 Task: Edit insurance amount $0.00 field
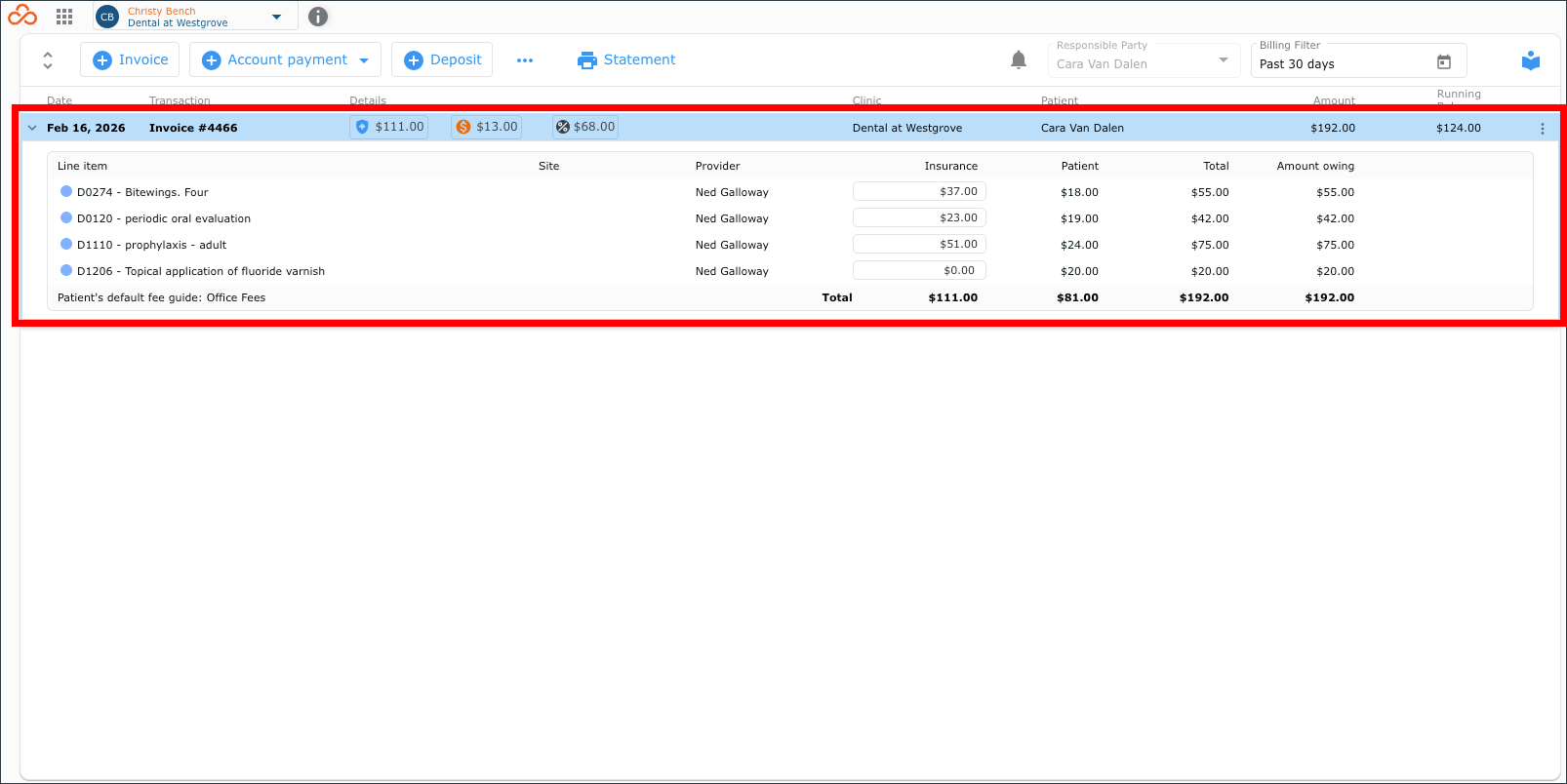click(x=919, y=270)
